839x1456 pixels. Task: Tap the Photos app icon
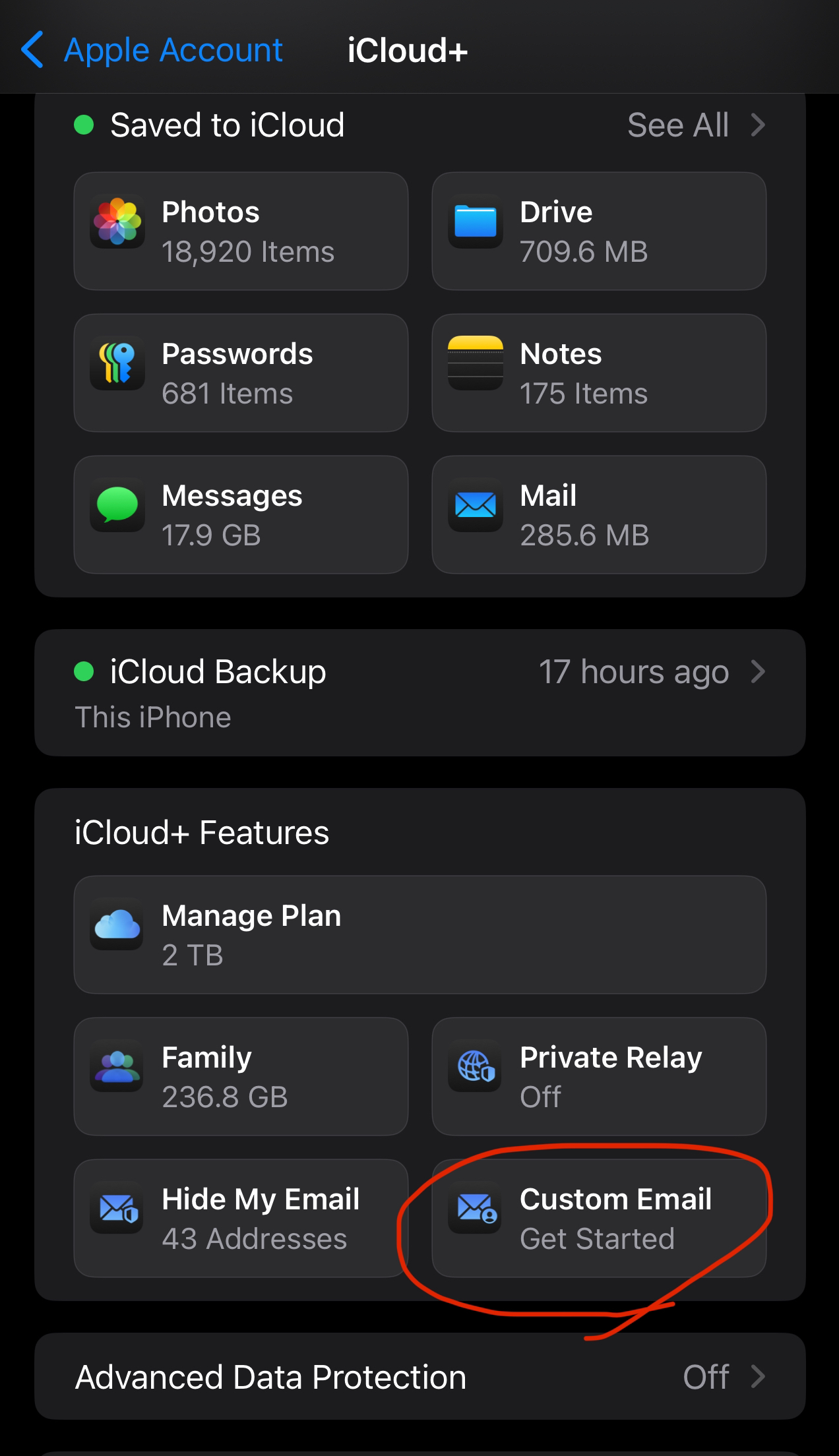click(117, 222)
